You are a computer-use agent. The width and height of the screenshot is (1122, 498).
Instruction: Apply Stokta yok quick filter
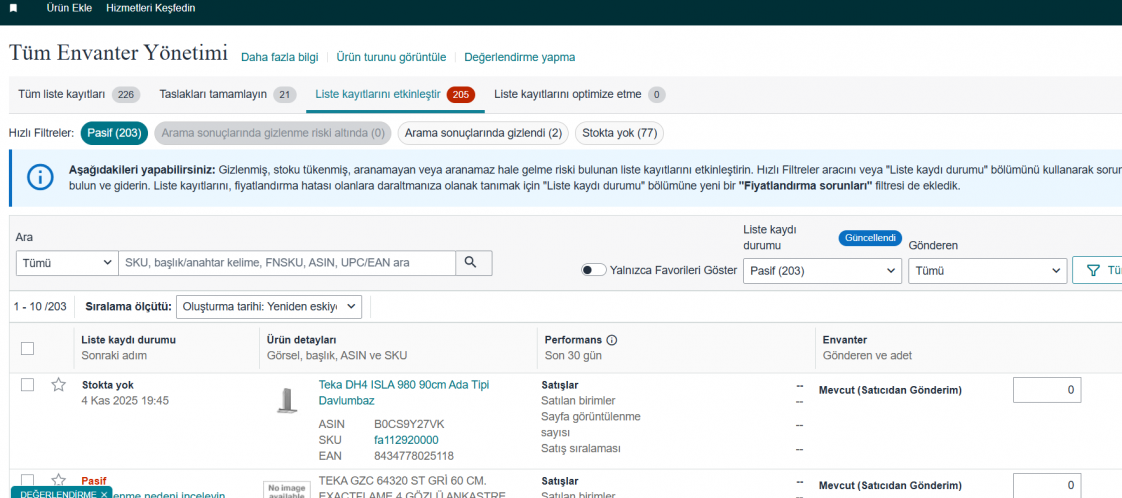coord(619,133)
